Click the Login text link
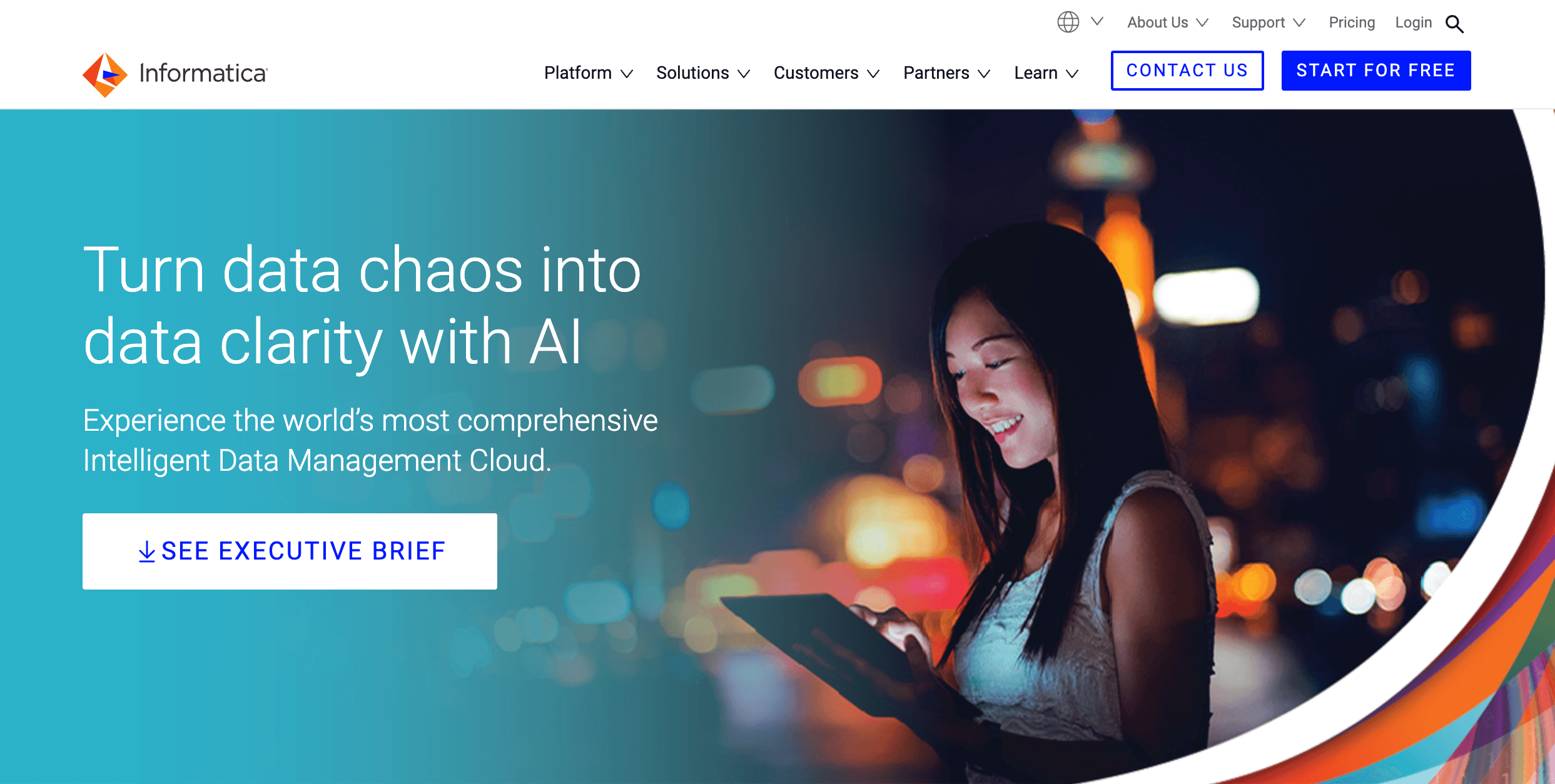Screen dimensions: 1555x784 1417,22
